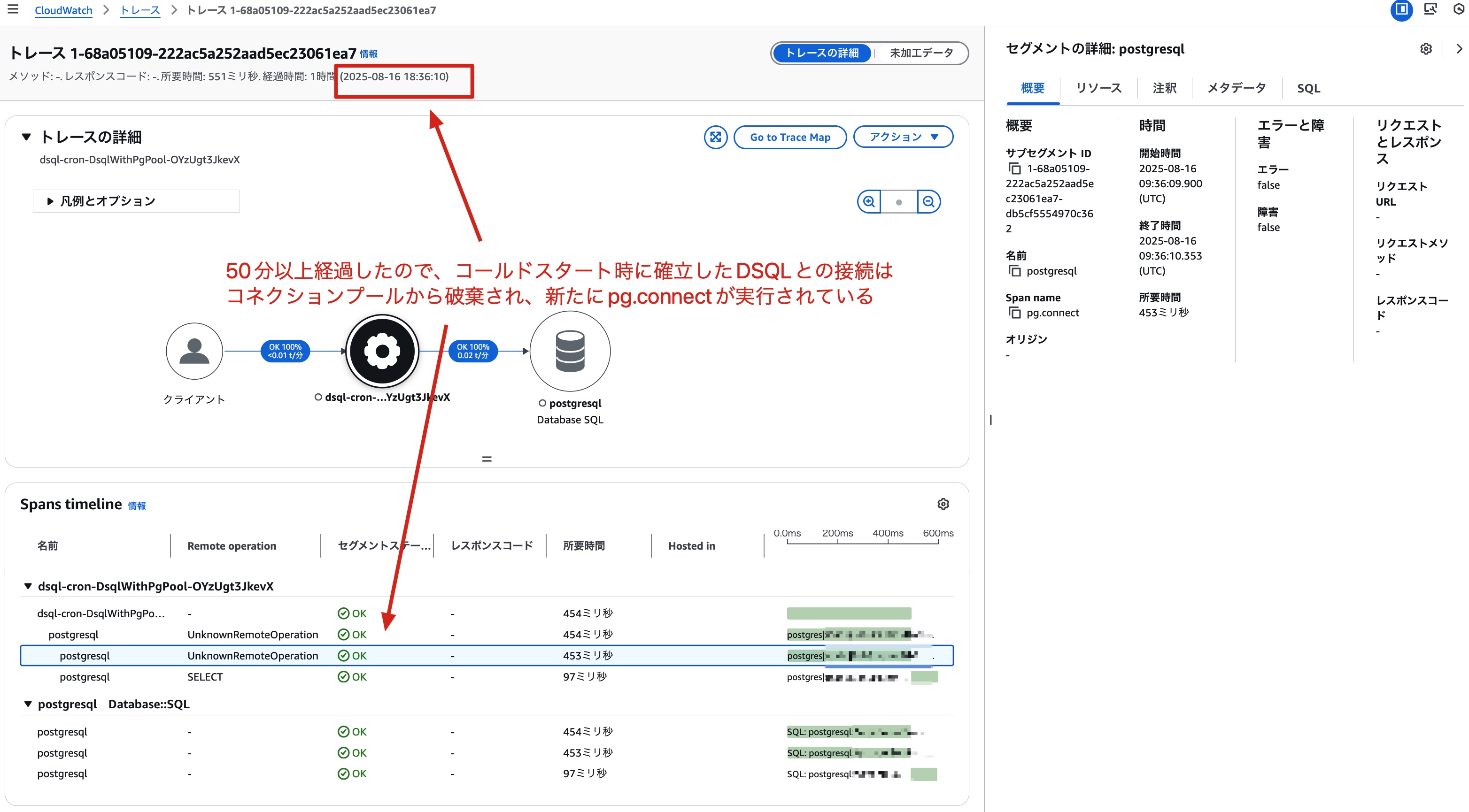Click OK status icon in SELECT row
The height and width of the screenshot is (812, 1469).
click(343, 677)
